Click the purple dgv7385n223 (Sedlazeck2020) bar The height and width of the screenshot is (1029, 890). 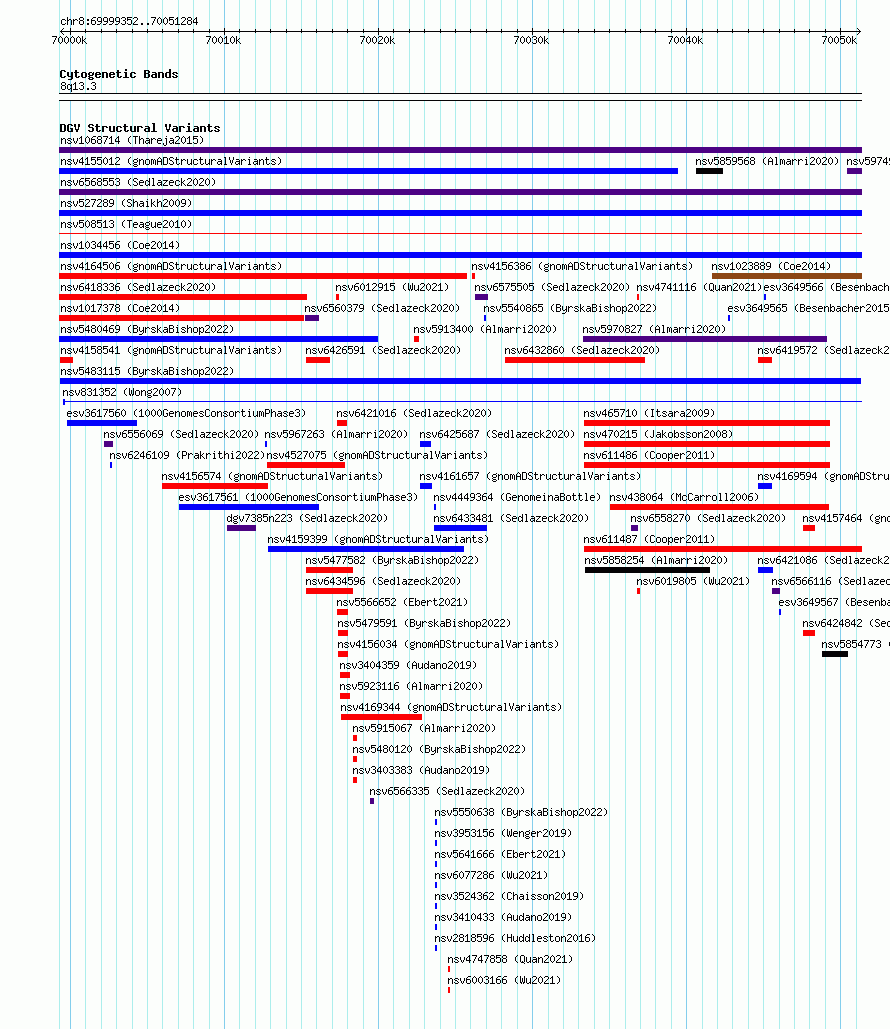click(242, 528)
